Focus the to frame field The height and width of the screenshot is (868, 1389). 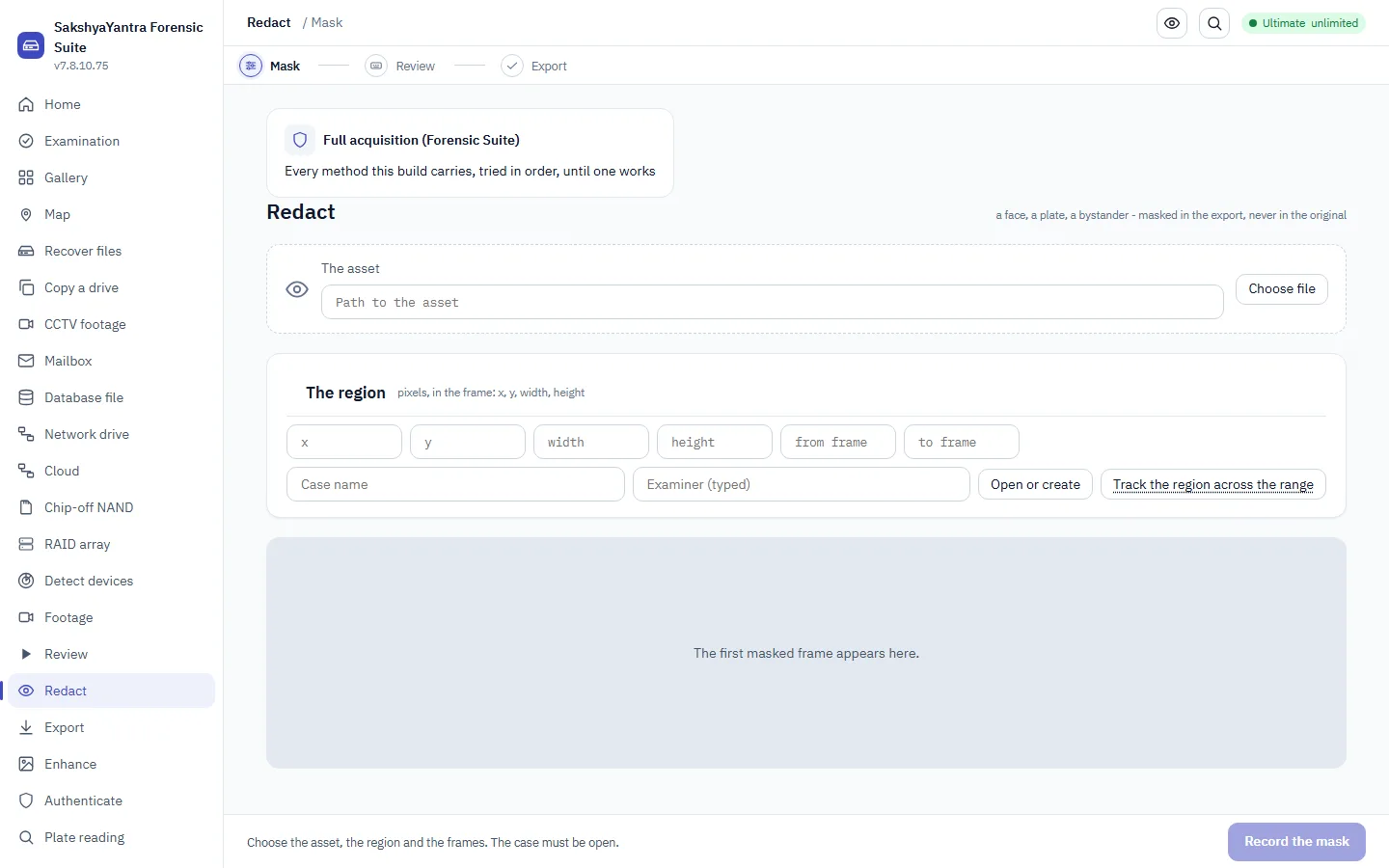tap(962, 442)
